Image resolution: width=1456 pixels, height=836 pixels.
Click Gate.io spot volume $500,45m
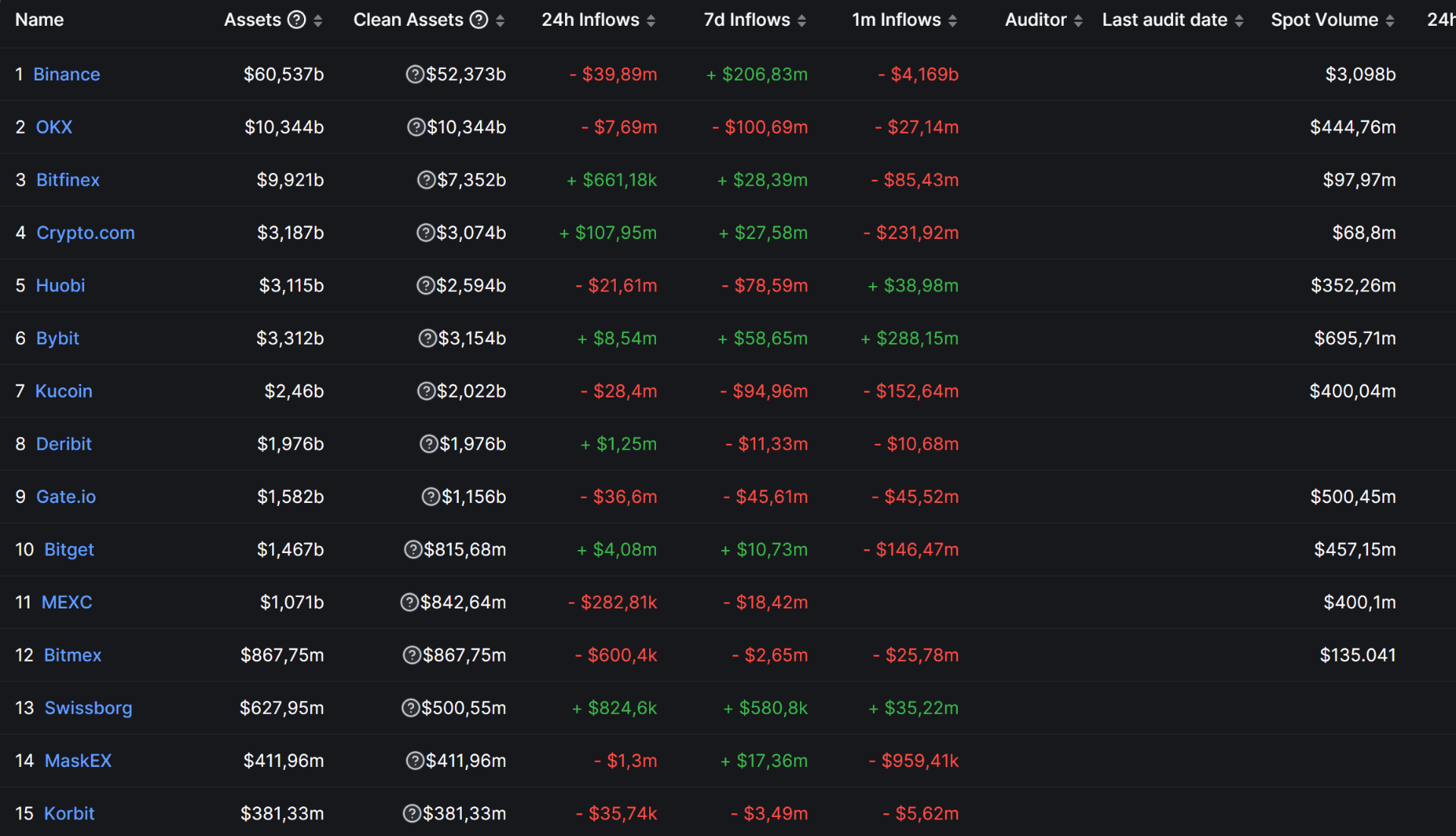point(1354,497)
